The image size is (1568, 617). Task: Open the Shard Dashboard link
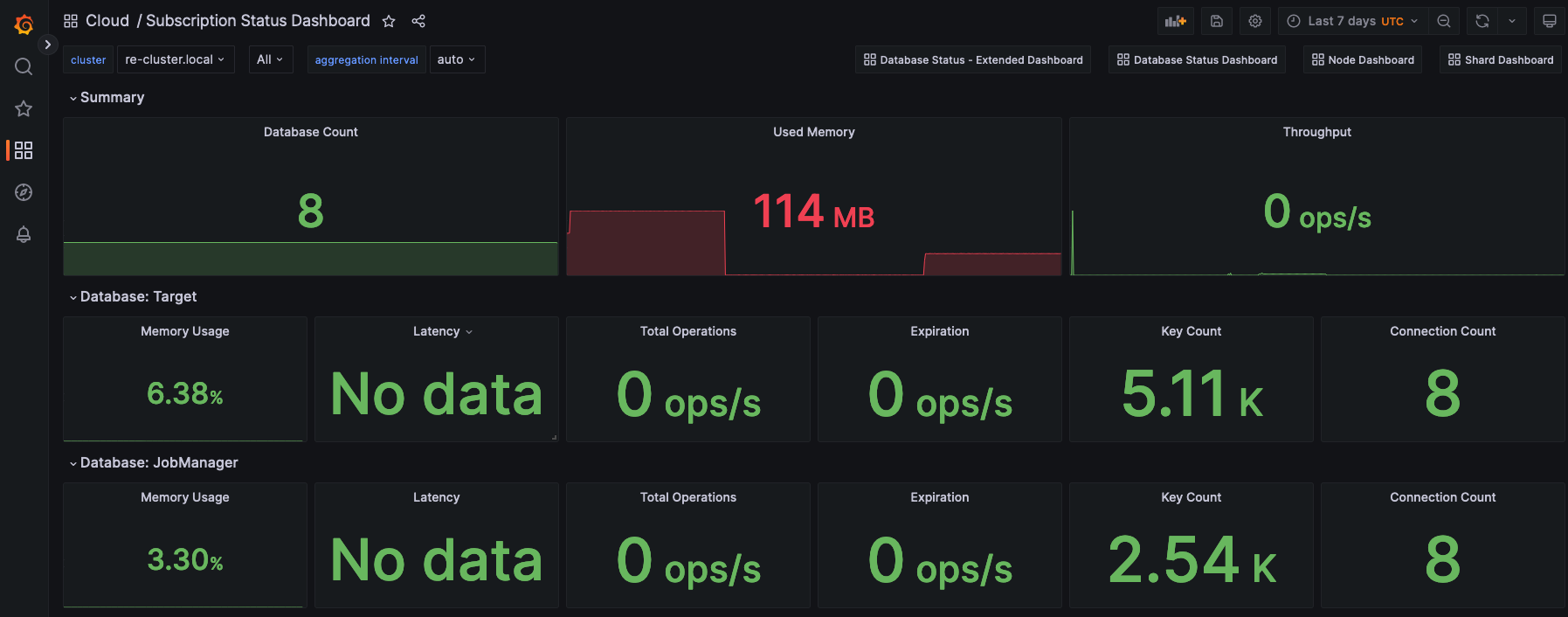coord(1501,59)
